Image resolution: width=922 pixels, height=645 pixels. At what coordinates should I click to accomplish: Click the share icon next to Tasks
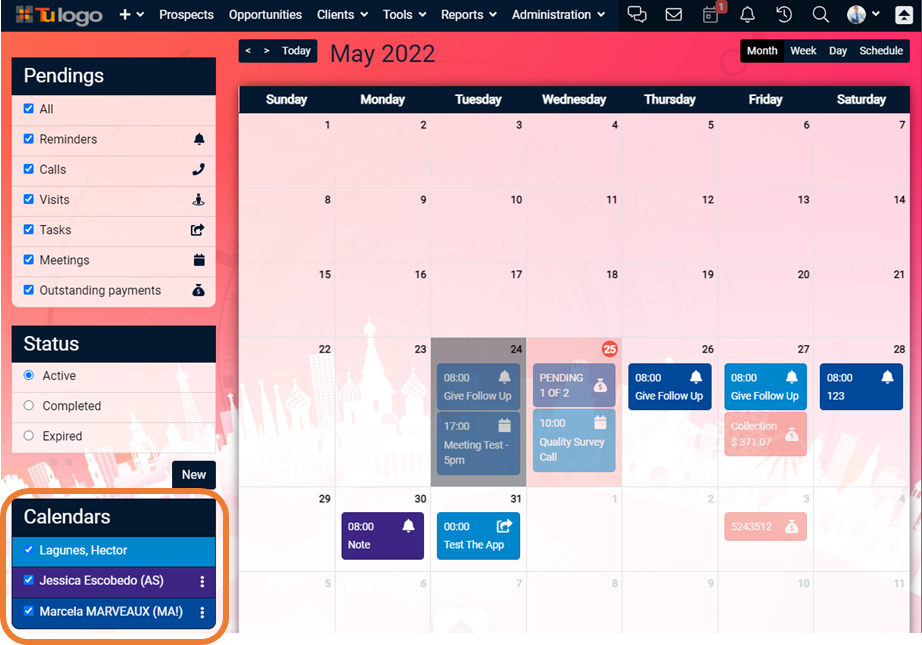point(198,230)
